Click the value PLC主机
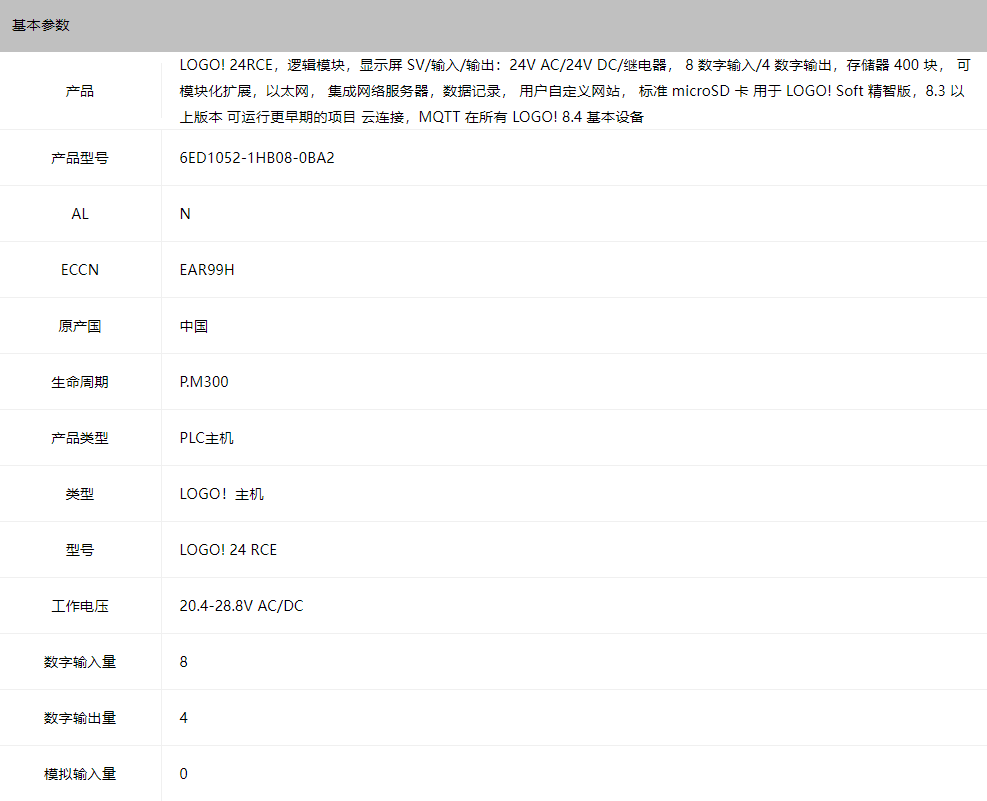The height and width of the screenshot is (801, 987). coord(206,438)
